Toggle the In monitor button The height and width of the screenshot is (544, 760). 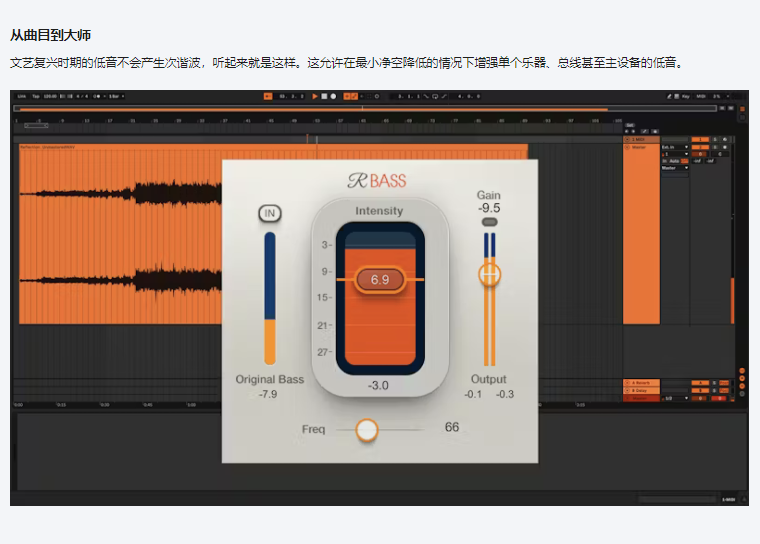(x=665, y=161)
